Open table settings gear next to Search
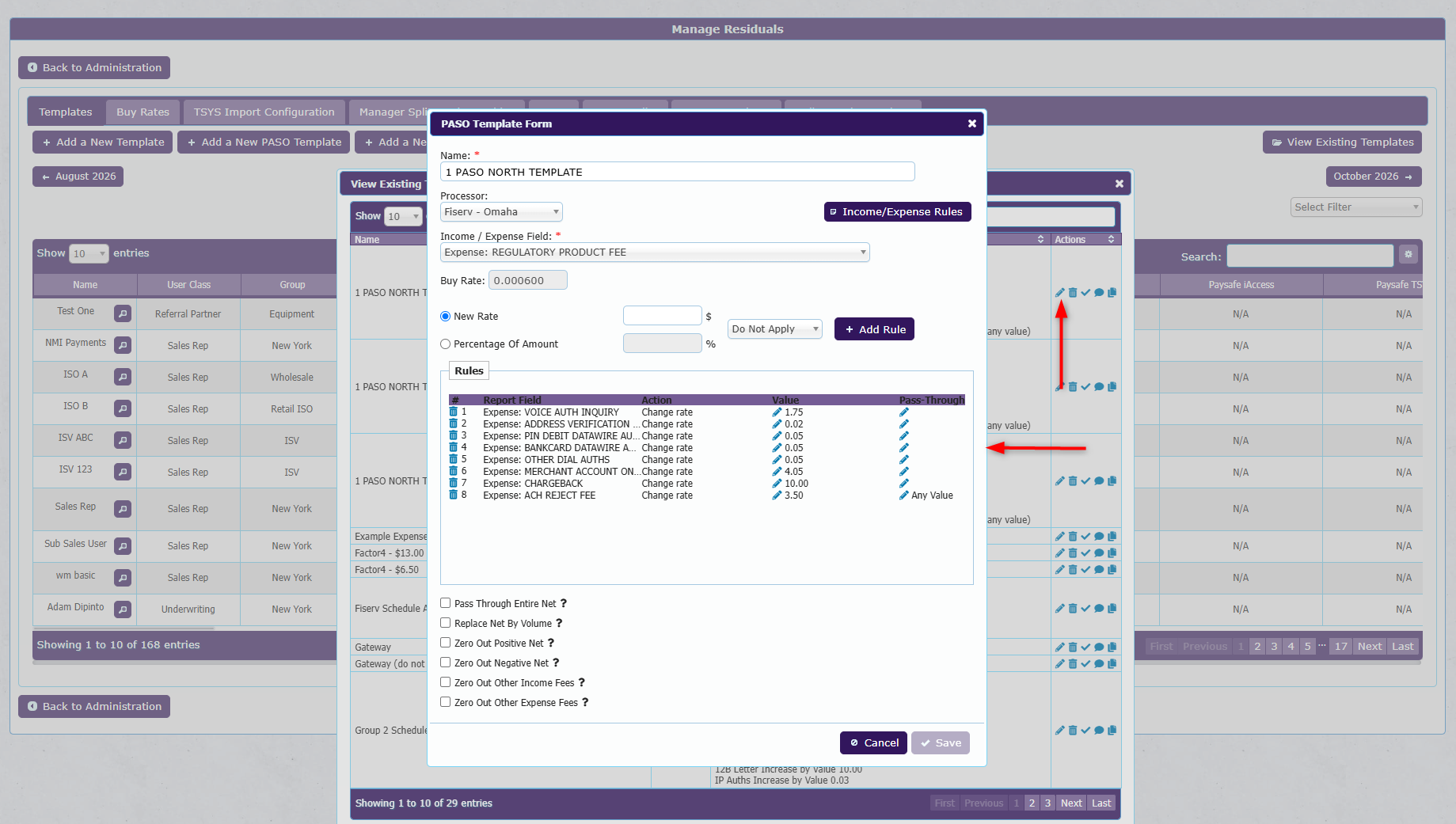This screenshot has width=1456, height=824. 1408,254
